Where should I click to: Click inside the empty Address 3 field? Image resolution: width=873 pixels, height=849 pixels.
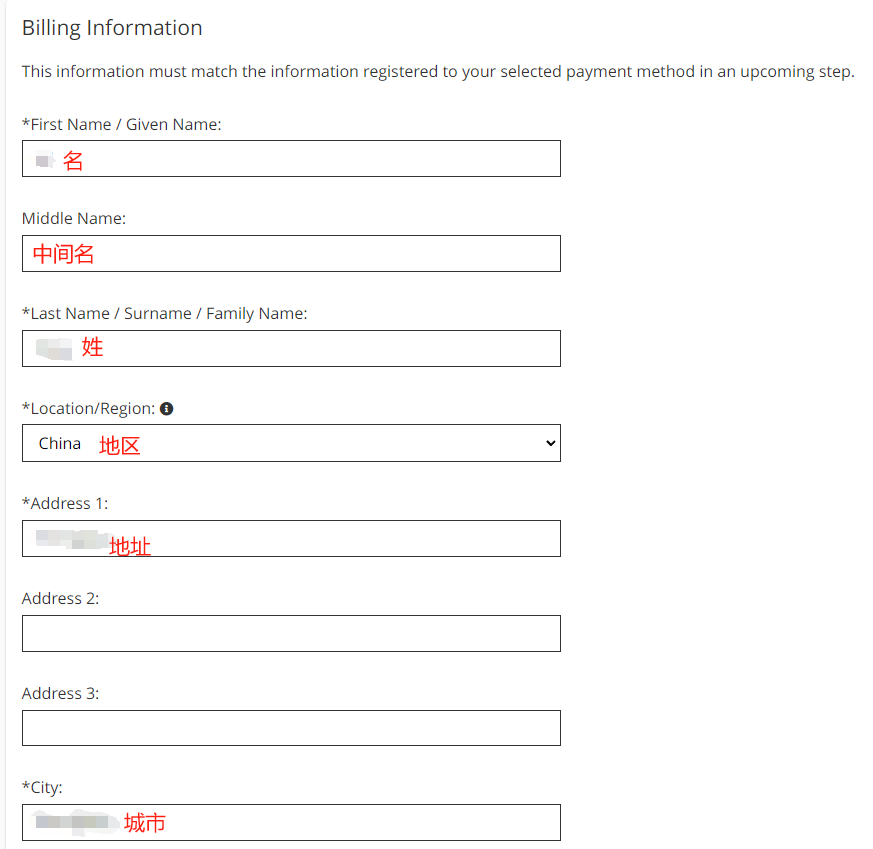click(291, 728)
